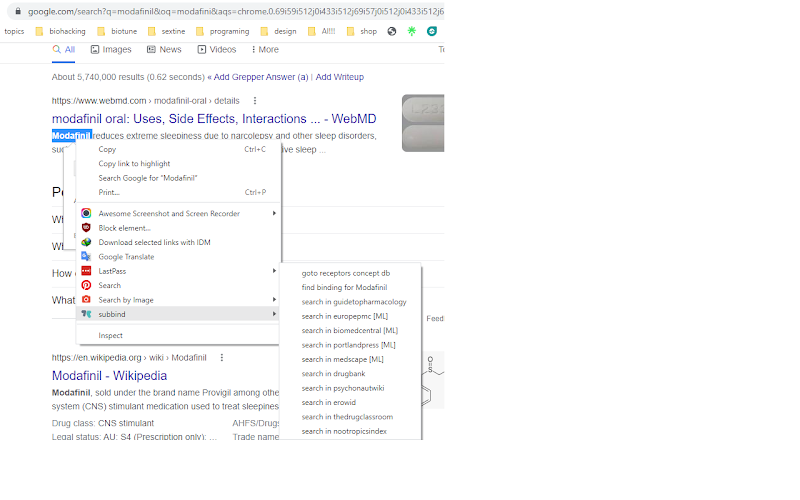Click the lock icon in address bar
800x500 pixels.
coord(18,11)
